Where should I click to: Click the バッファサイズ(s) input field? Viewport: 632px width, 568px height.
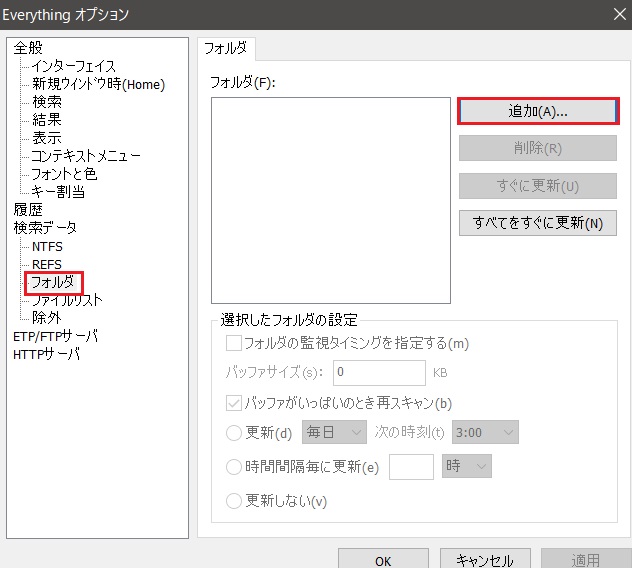(x=379, y=372)
